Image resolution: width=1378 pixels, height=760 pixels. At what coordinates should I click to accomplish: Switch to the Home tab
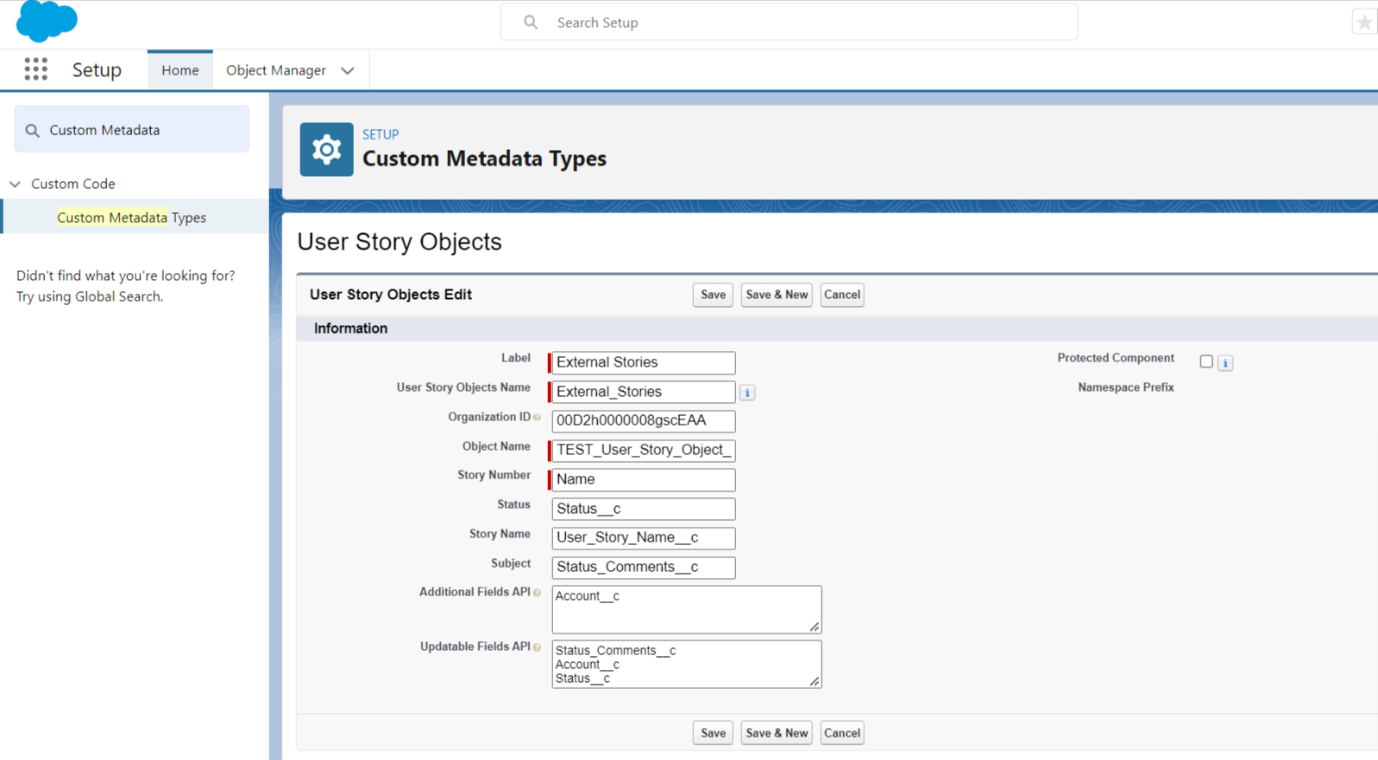click(180, 70)
